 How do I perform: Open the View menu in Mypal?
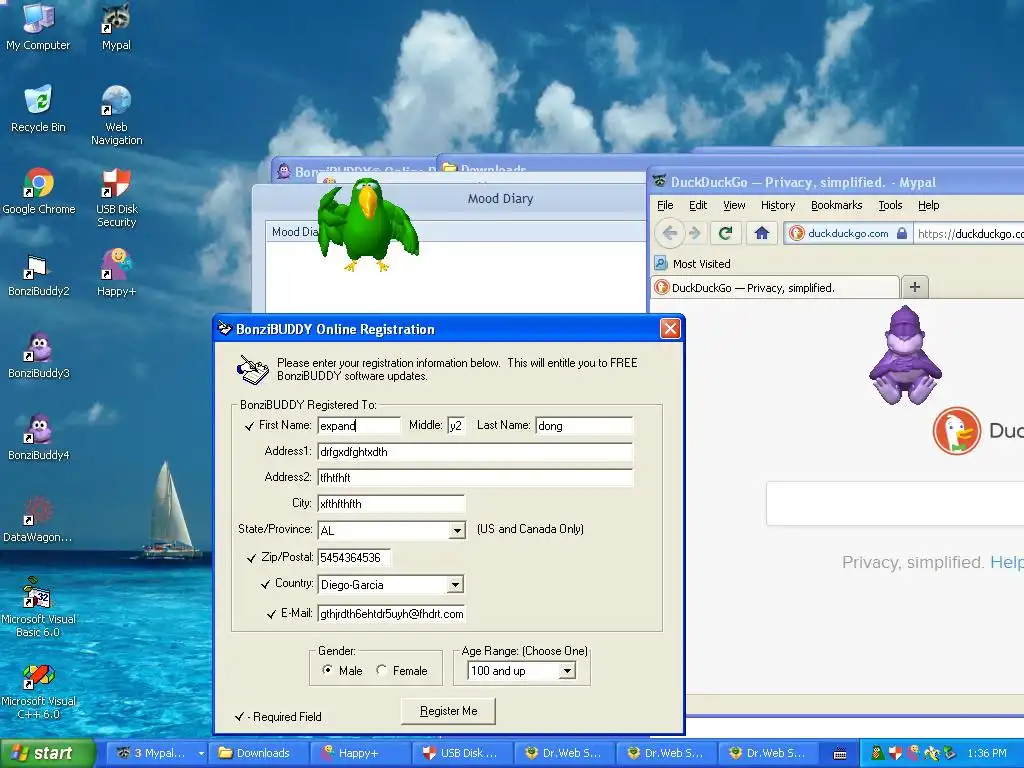pos(734,205)
